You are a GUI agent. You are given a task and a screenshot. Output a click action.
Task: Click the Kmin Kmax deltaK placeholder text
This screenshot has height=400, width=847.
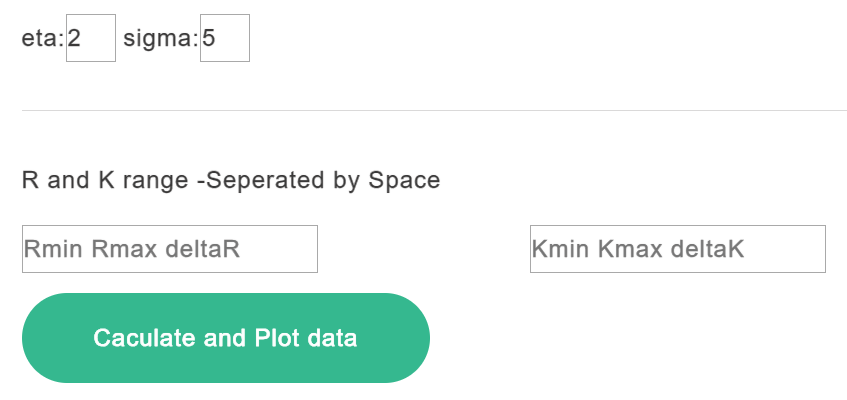(x=639, y=249)
